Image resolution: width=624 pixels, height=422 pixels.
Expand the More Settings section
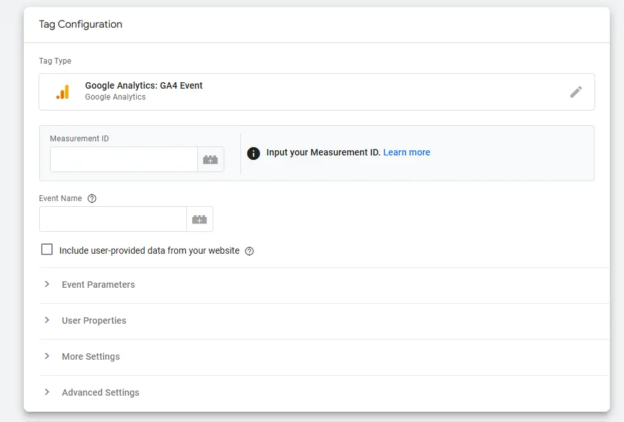[x=324, y=356]
